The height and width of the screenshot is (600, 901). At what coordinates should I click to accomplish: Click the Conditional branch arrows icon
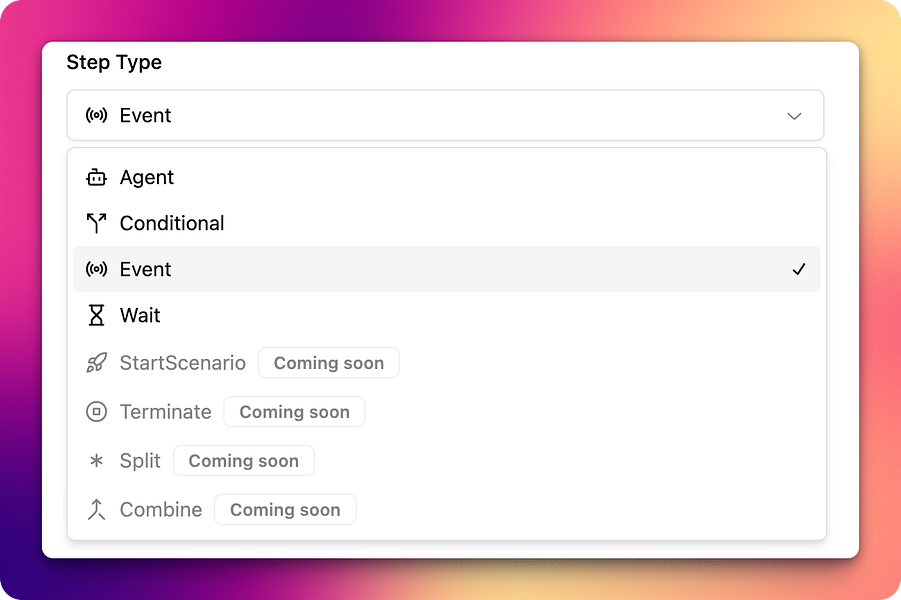tap(97, 224)
